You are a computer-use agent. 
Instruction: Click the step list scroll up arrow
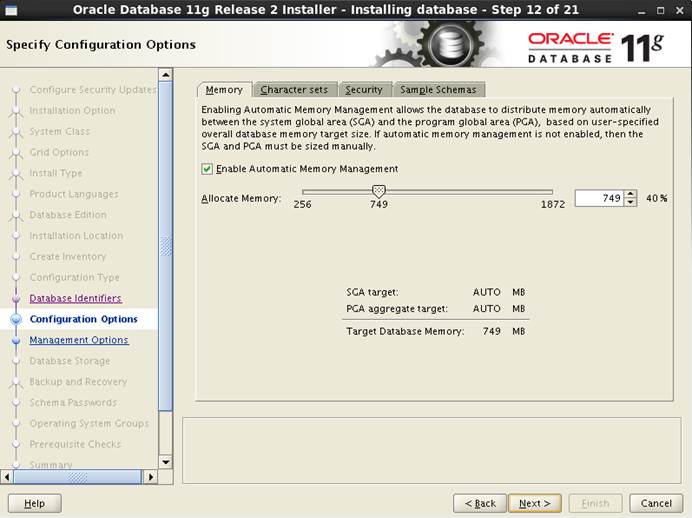coord(165,75)
